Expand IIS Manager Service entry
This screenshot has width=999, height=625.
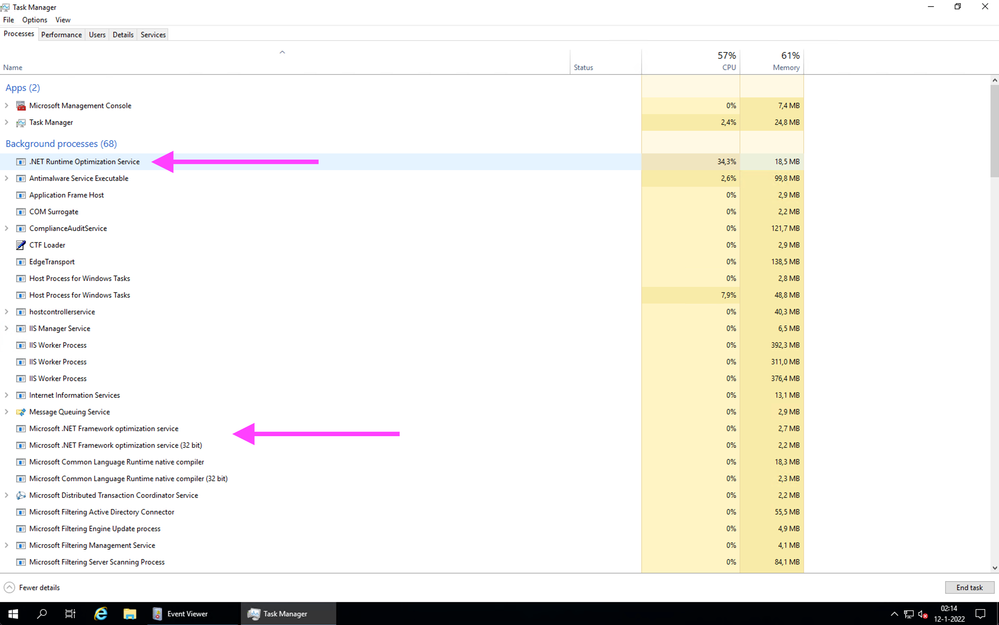6,328
